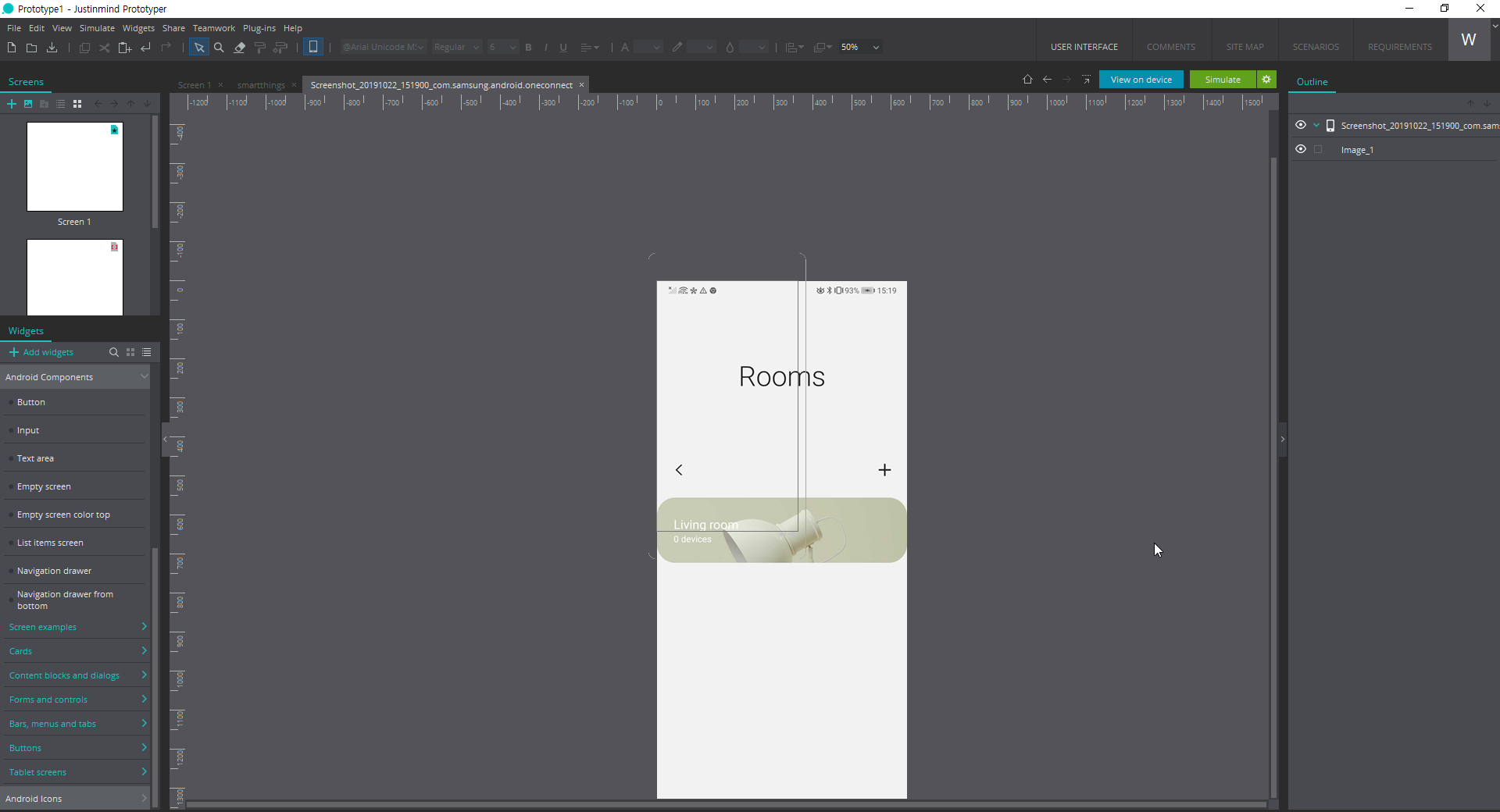Go to the home screen icon
This screenshot has height=812, width=1500.
[1027, 80]
